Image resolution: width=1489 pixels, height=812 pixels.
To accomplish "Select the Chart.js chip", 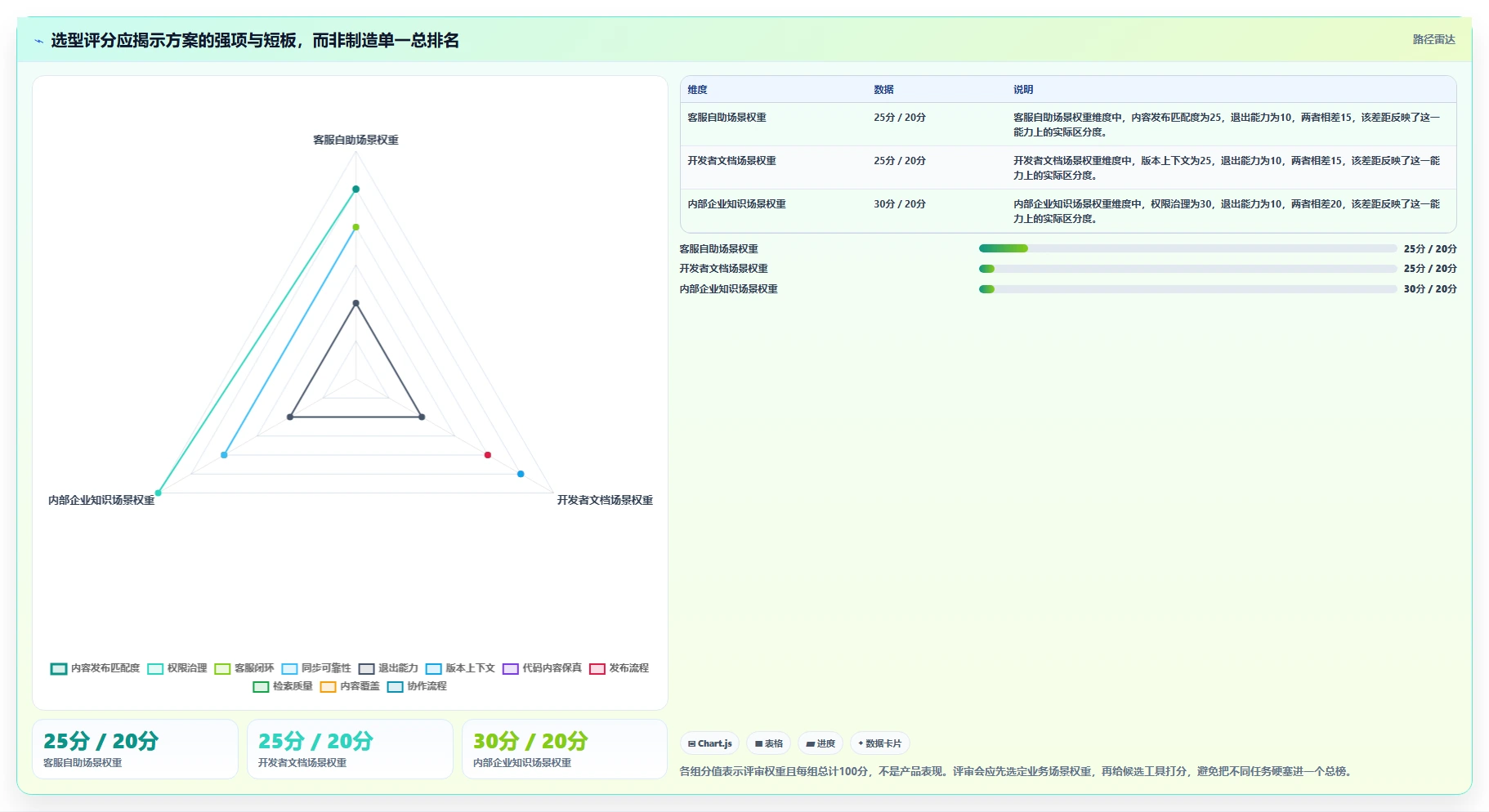I will pos(709,743).
